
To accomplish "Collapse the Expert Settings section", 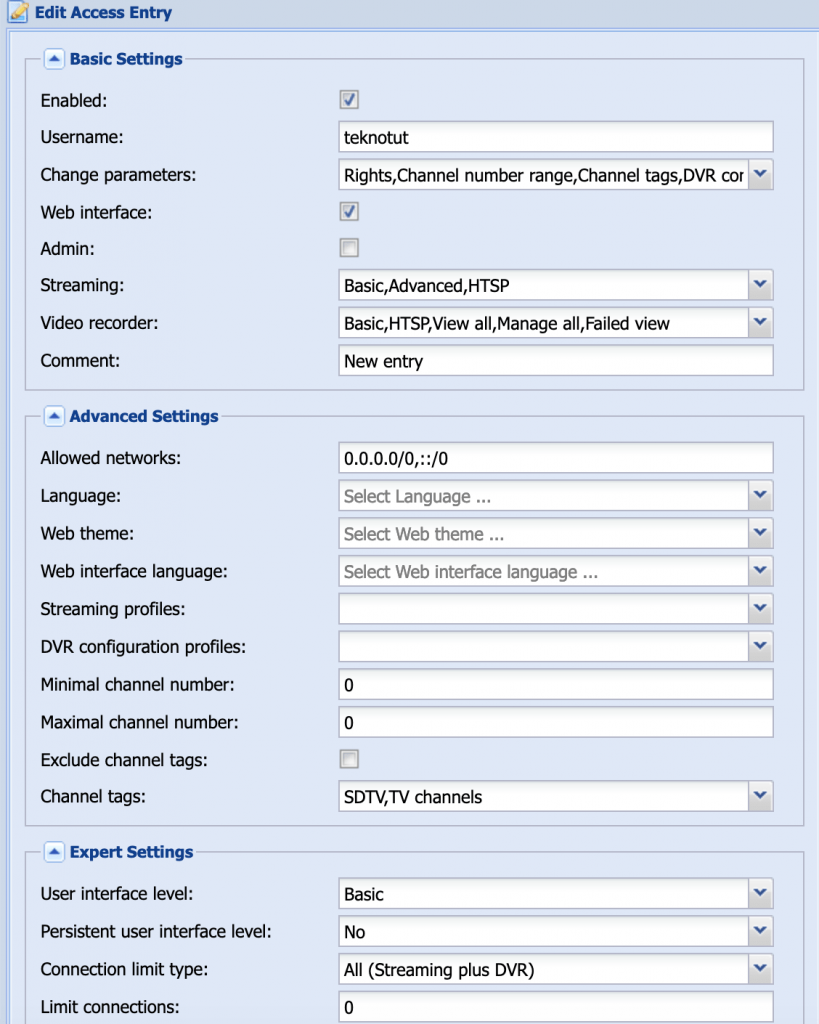I will 55,852.
